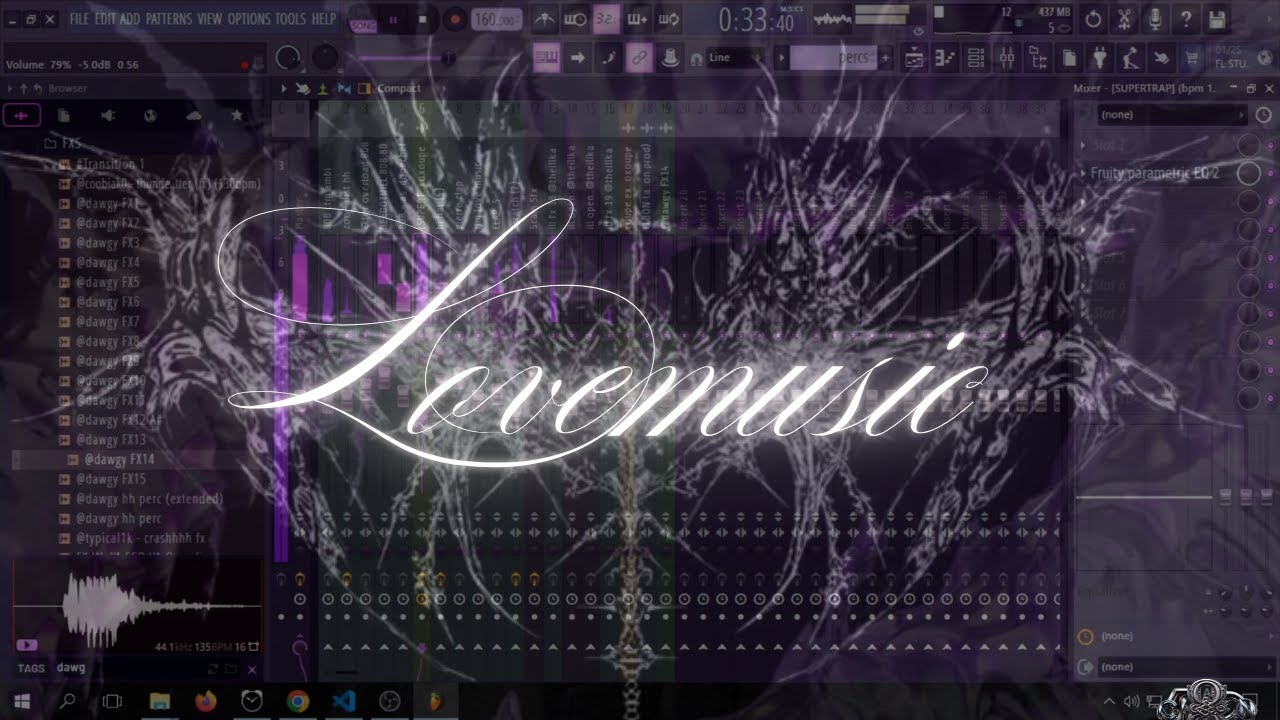Select @typical1k - crashhhh fx sample
This screenshot has height=720, width=1280.
click(x=141, y=538)
